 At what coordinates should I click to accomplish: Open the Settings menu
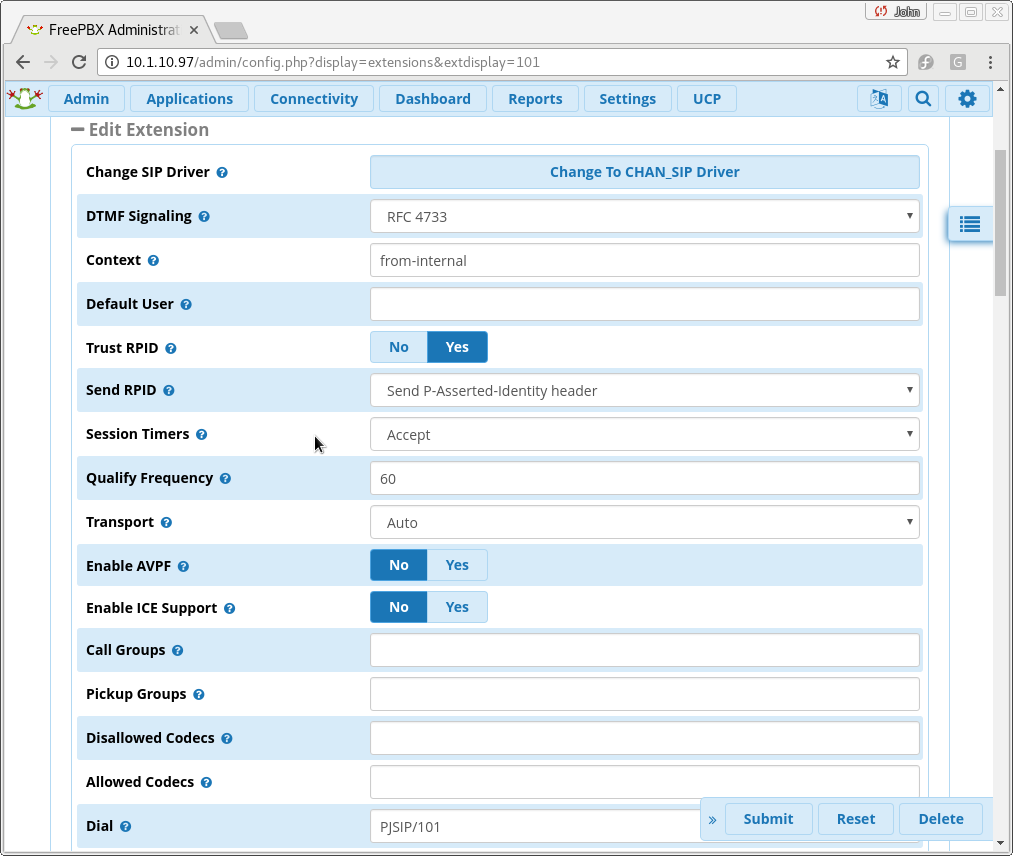click(627, 99)
